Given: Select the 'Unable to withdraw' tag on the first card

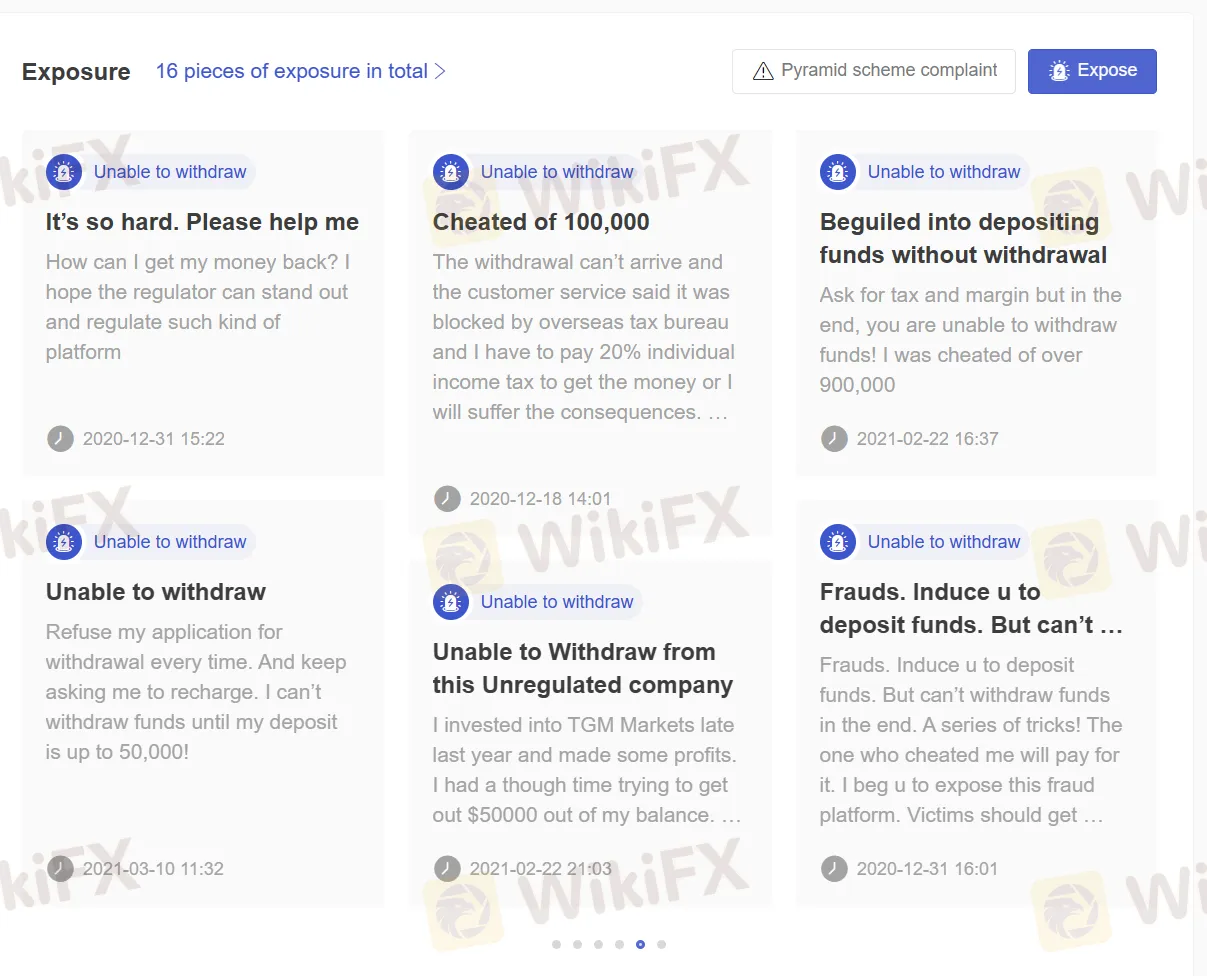Looking at the screenshot, I should click(171, 171).
